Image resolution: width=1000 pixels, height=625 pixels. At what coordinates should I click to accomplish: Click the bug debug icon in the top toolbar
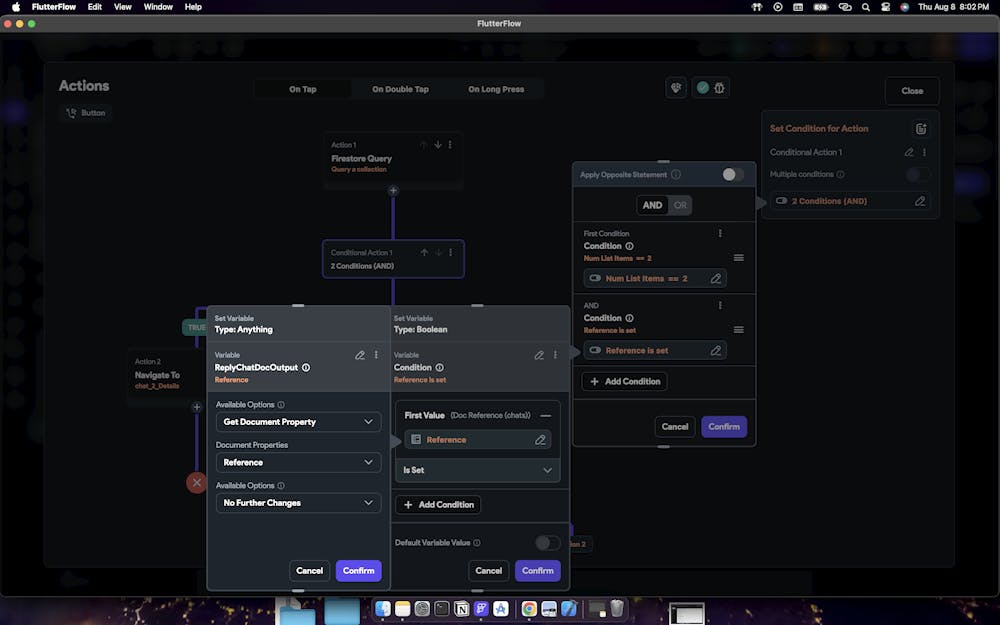click(719, 88)
